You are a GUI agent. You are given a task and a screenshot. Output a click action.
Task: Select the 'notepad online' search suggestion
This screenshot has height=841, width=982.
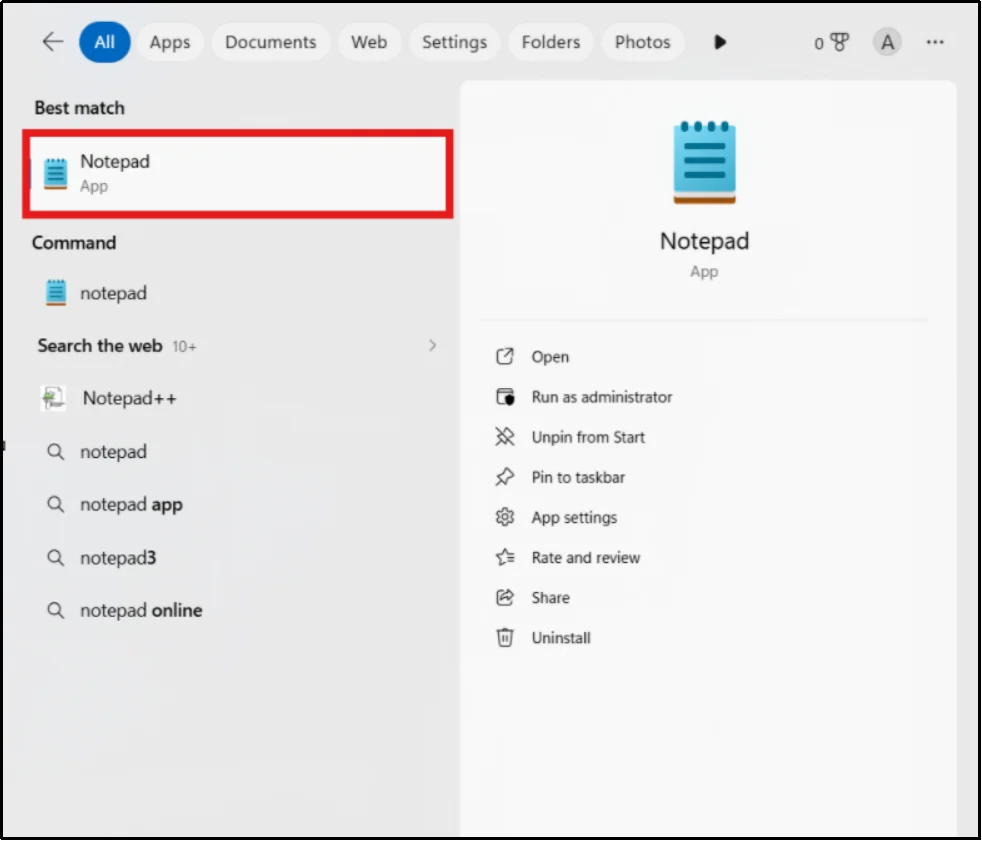click(238, 610)
